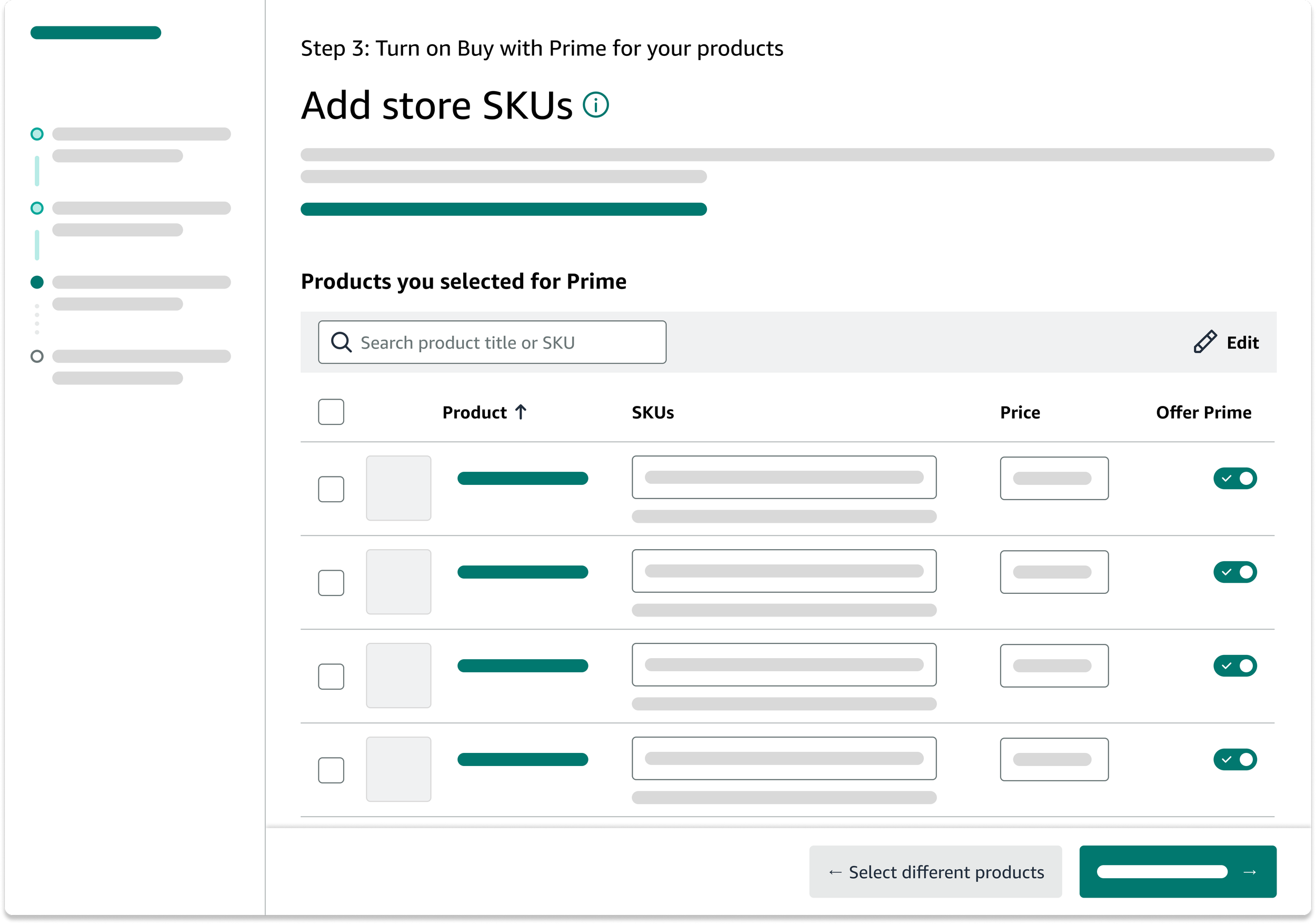Click the second completed step circle in sidebar

click(37, 208)
